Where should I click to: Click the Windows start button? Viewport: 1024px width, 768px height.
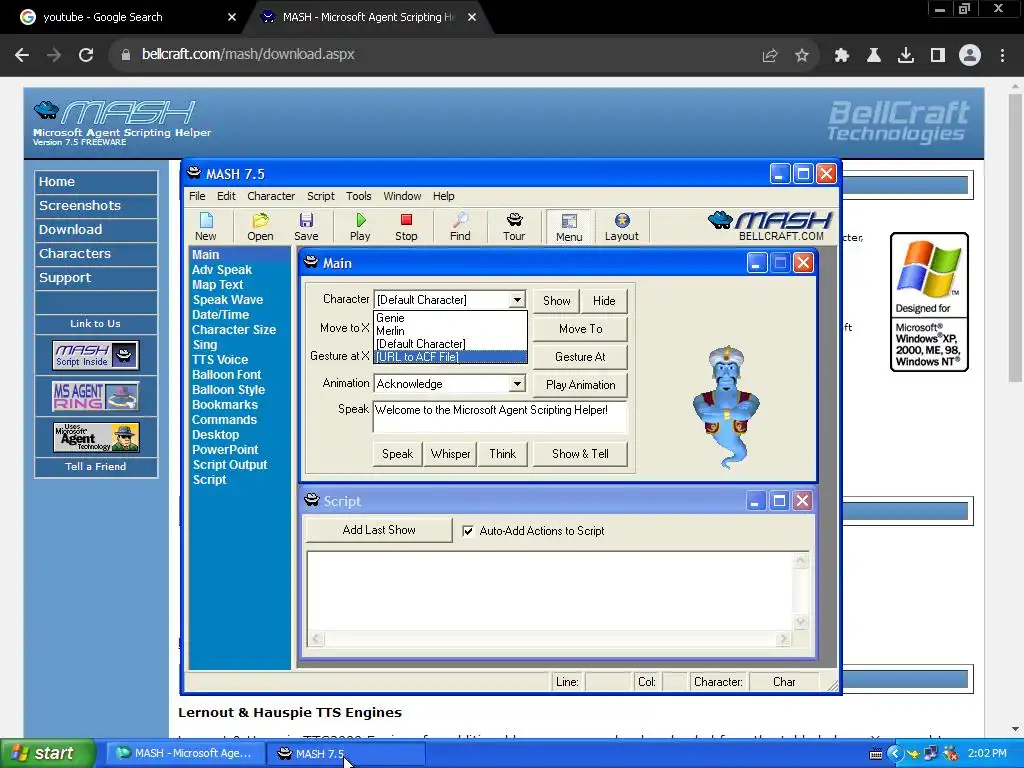(47, 753)
